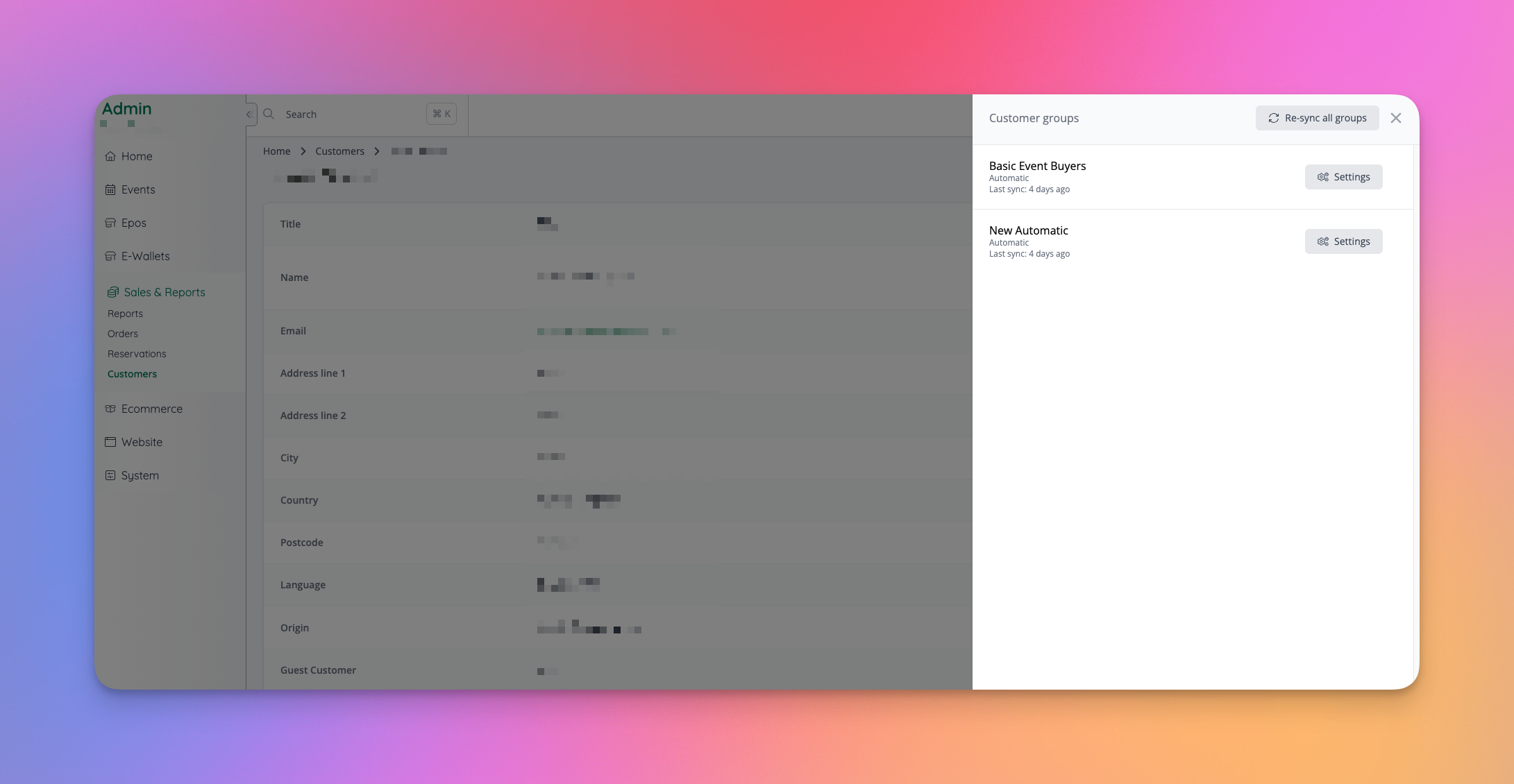This screenshot has height=784, width=1514.
Task: Click the Events calendar icon
Action: pyautogui.click(x=110, y=189)
